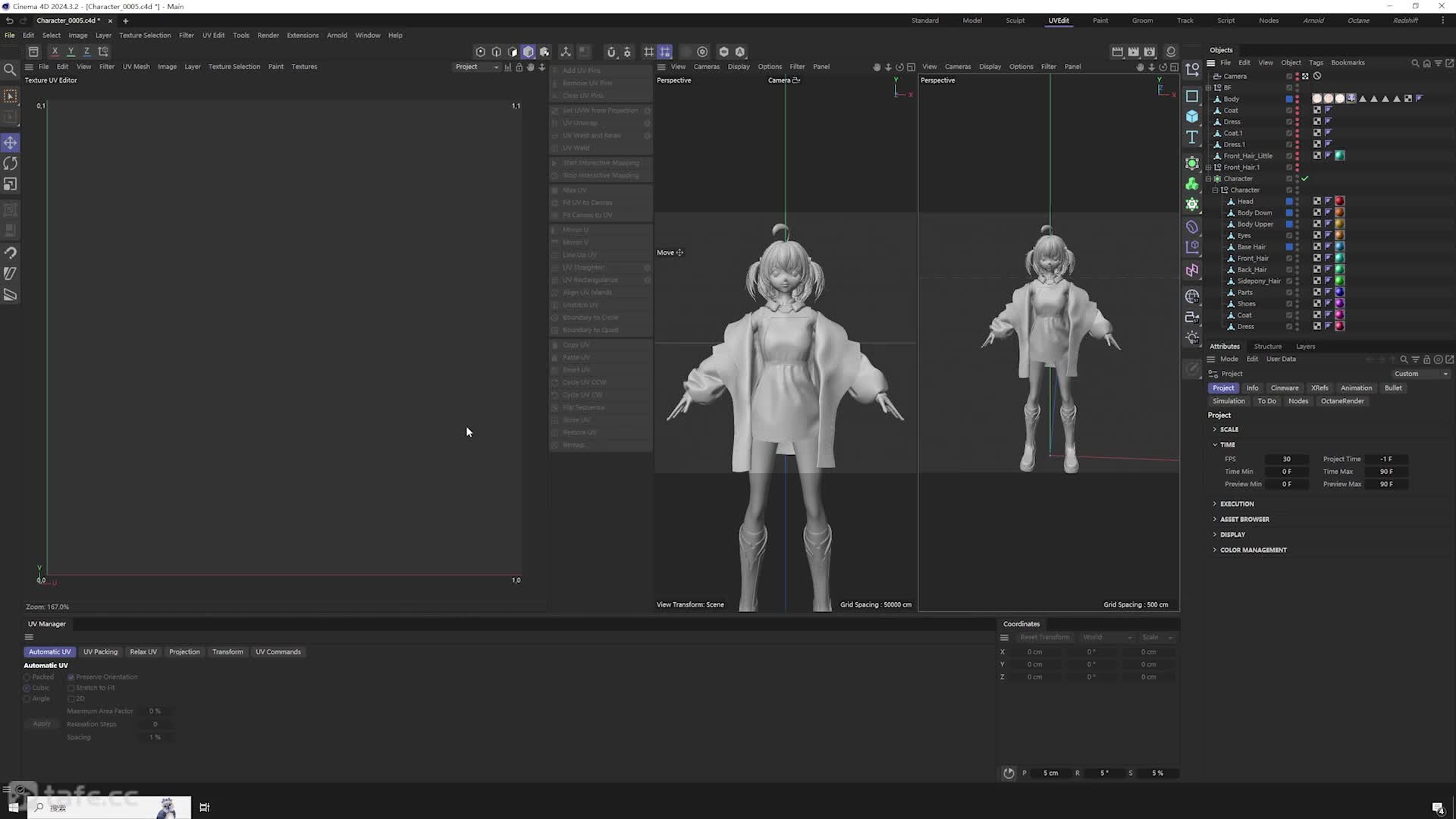Click green material tag on Sidepony_Hair
This screenshot has width=1456, height=819.
coord(1339,281)
